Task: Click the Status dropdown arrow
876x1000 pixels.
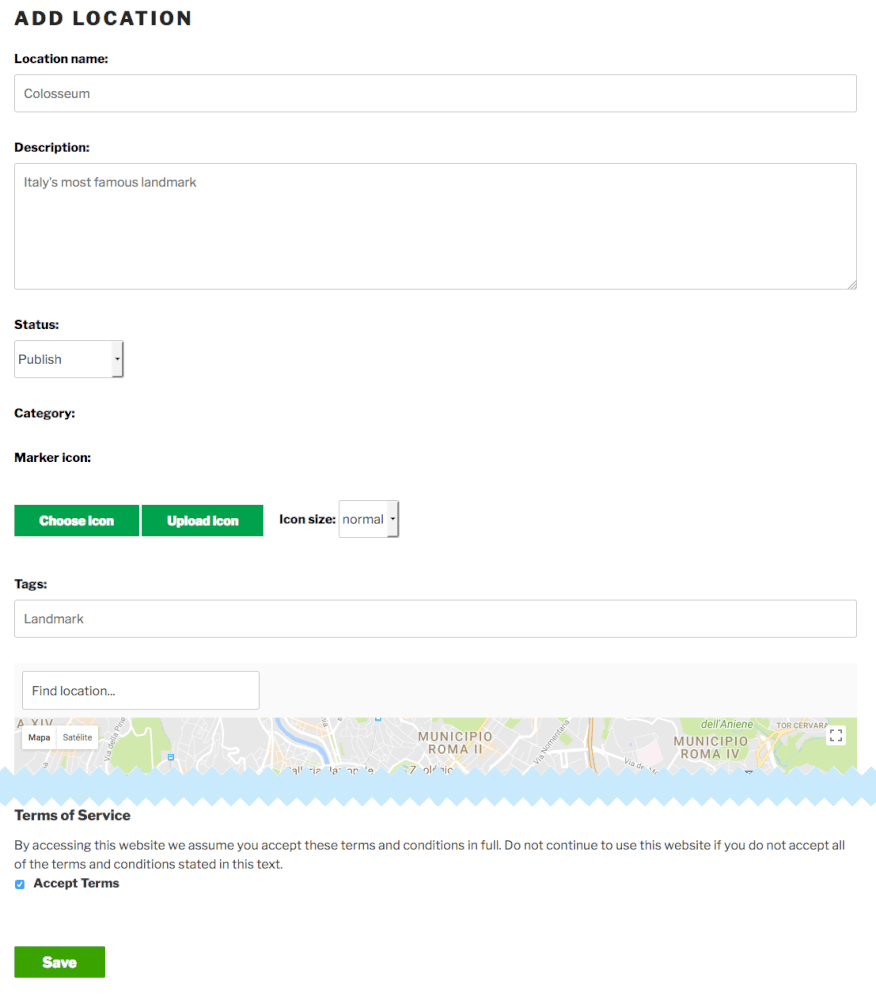Action: coord(118,359)
